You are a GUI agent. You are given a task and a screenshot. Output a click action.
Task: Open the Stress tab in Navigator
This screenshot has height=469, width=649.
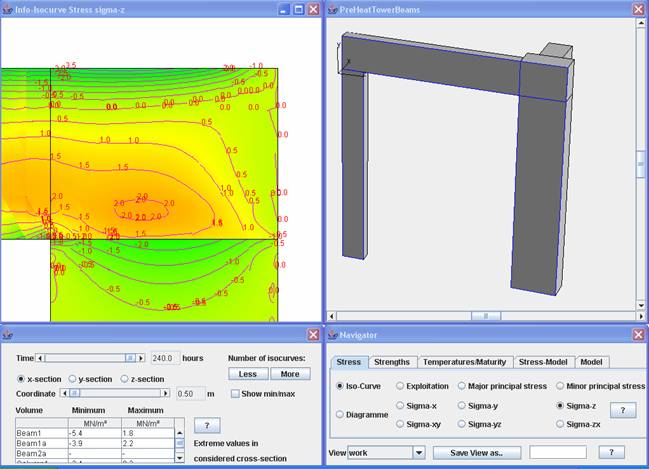[349, 362]
